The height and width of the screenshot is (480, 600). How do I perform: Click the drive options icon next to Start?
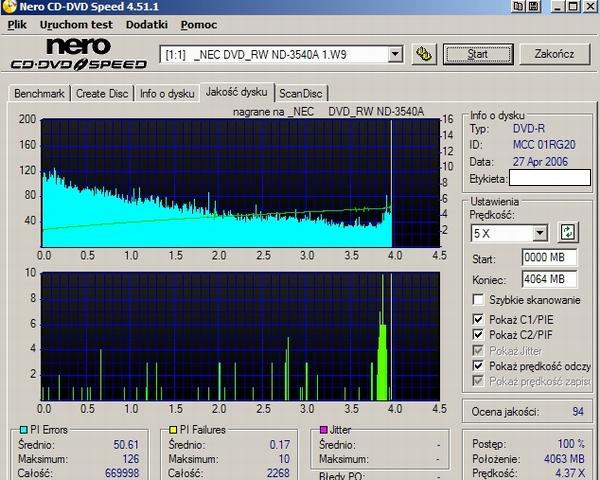coord(424,54)
